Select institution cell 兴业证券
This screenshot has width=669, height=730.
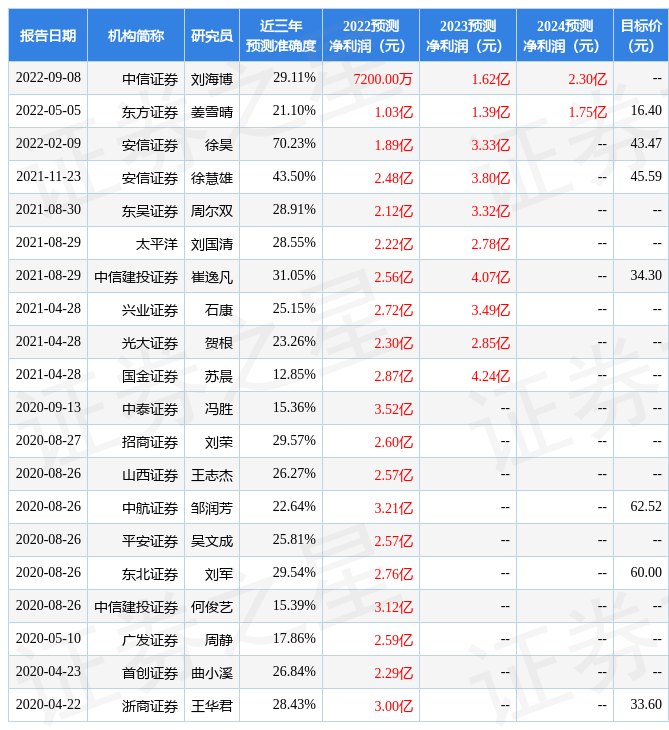point(150,311)
